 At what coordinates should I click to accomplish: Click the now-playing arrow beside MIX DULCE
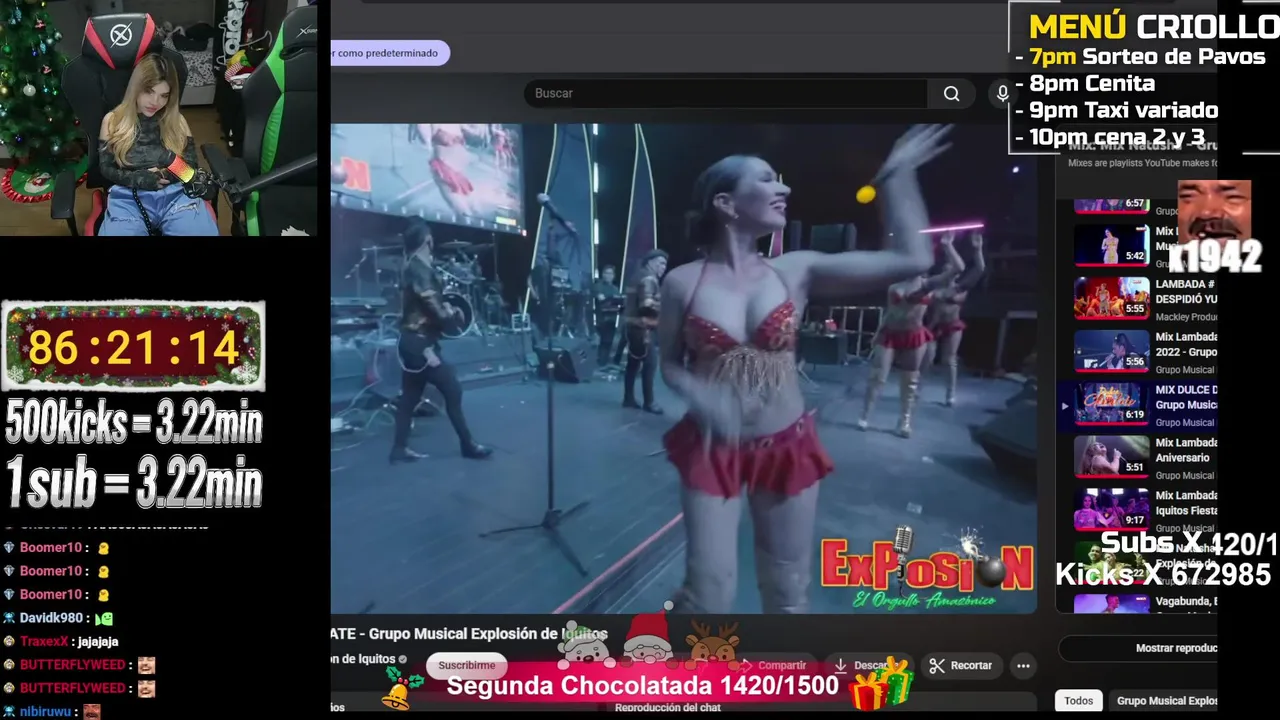pos(1065,405)
